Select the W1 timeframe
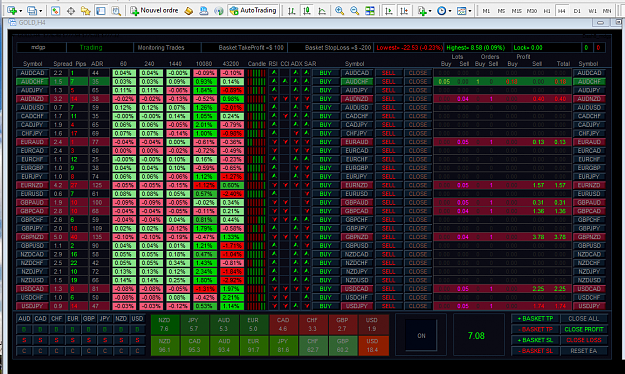 point(592,11)
